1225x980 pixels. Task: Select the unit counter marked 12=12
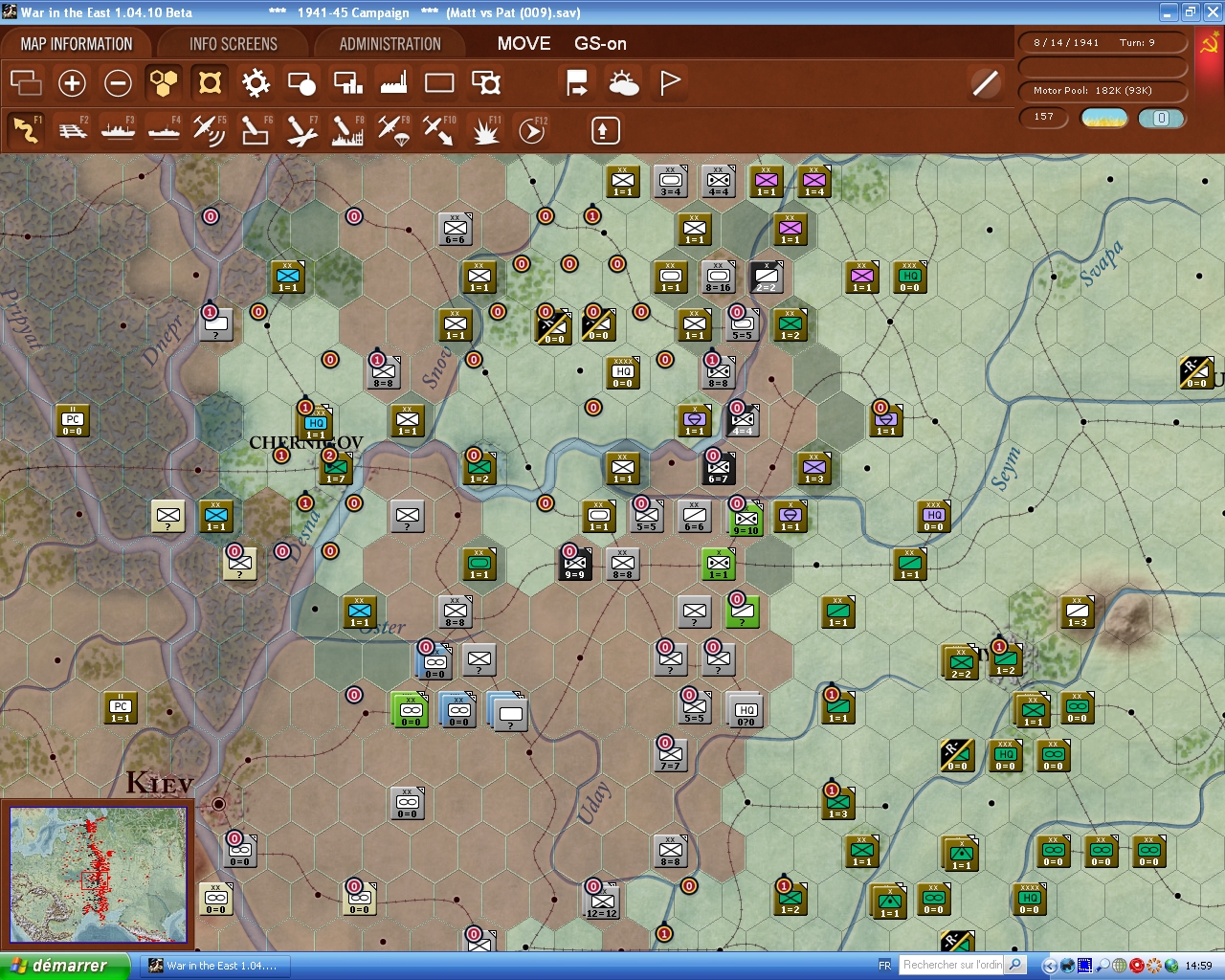coord(602,901)
